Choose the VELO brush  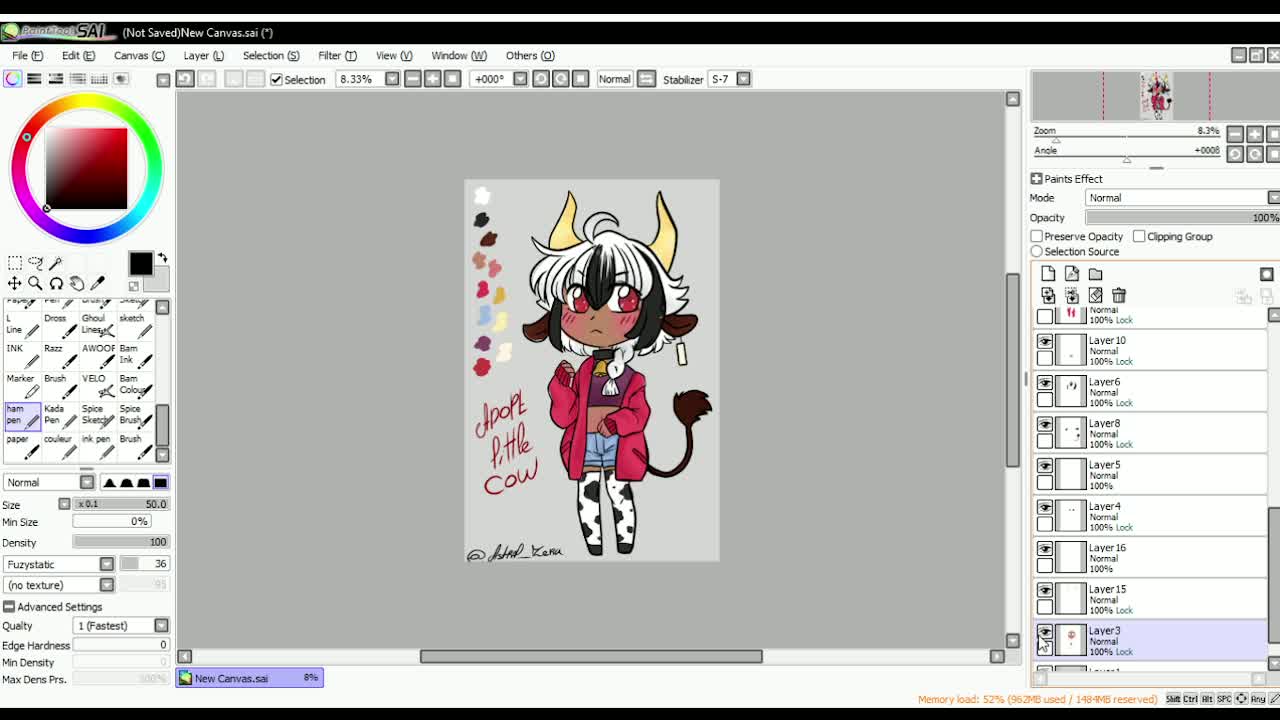[x=99, y=385]
